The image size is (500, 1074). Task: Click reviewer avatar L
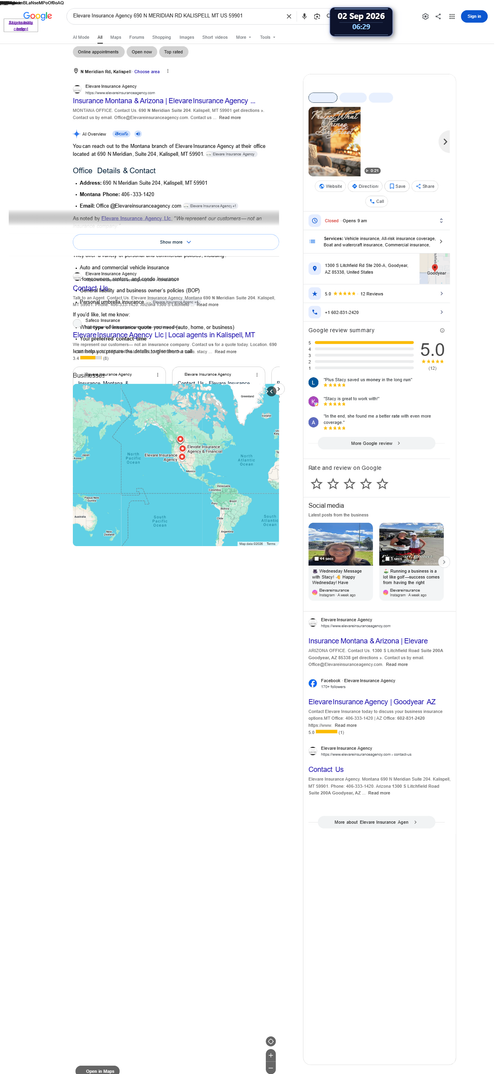click(x=314, y=382)
